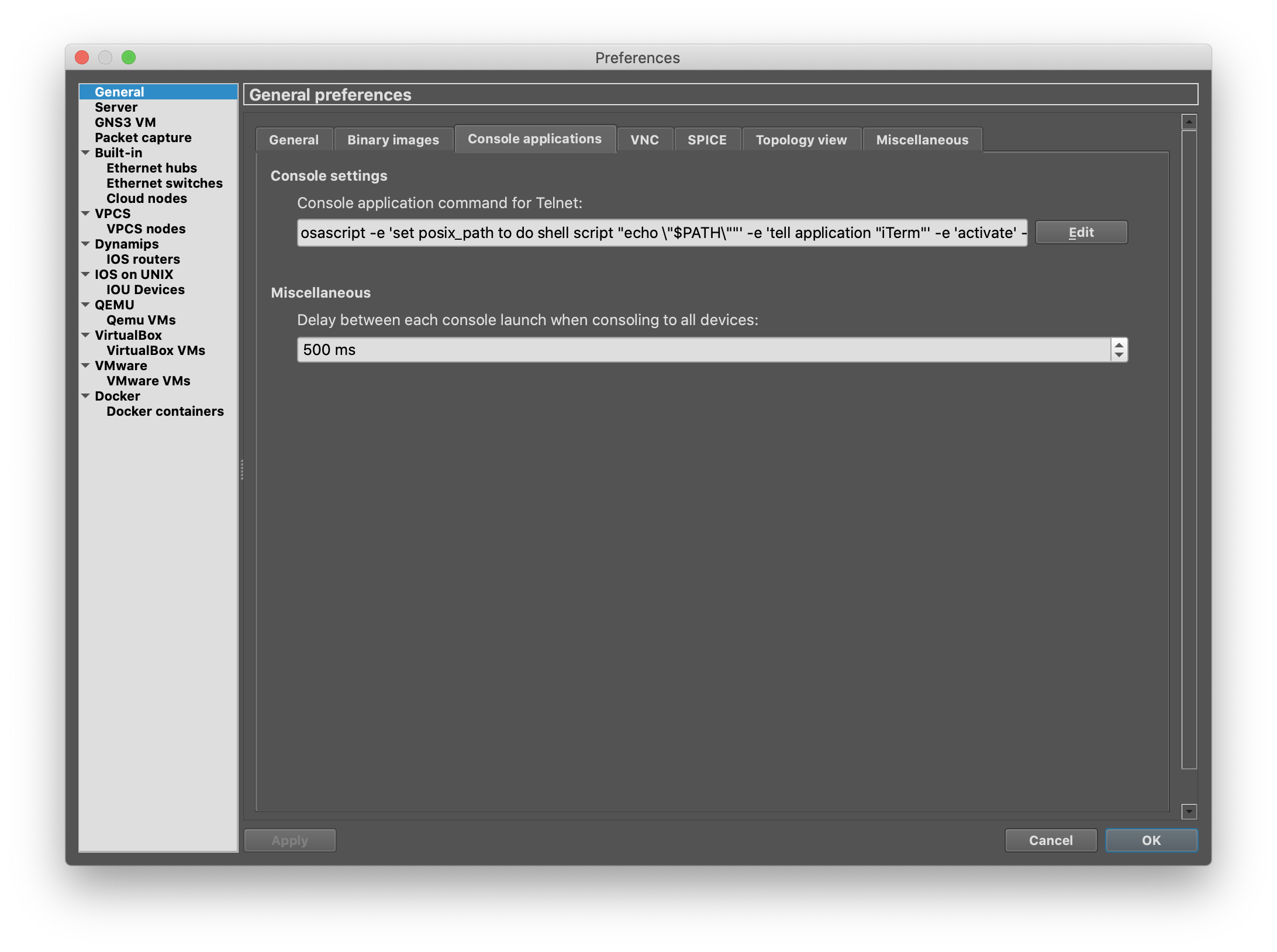Image resolution: width=1277 pixels, height=952 pixels.
Task: Click the 500 ms delay field
Action: (702, 350)
